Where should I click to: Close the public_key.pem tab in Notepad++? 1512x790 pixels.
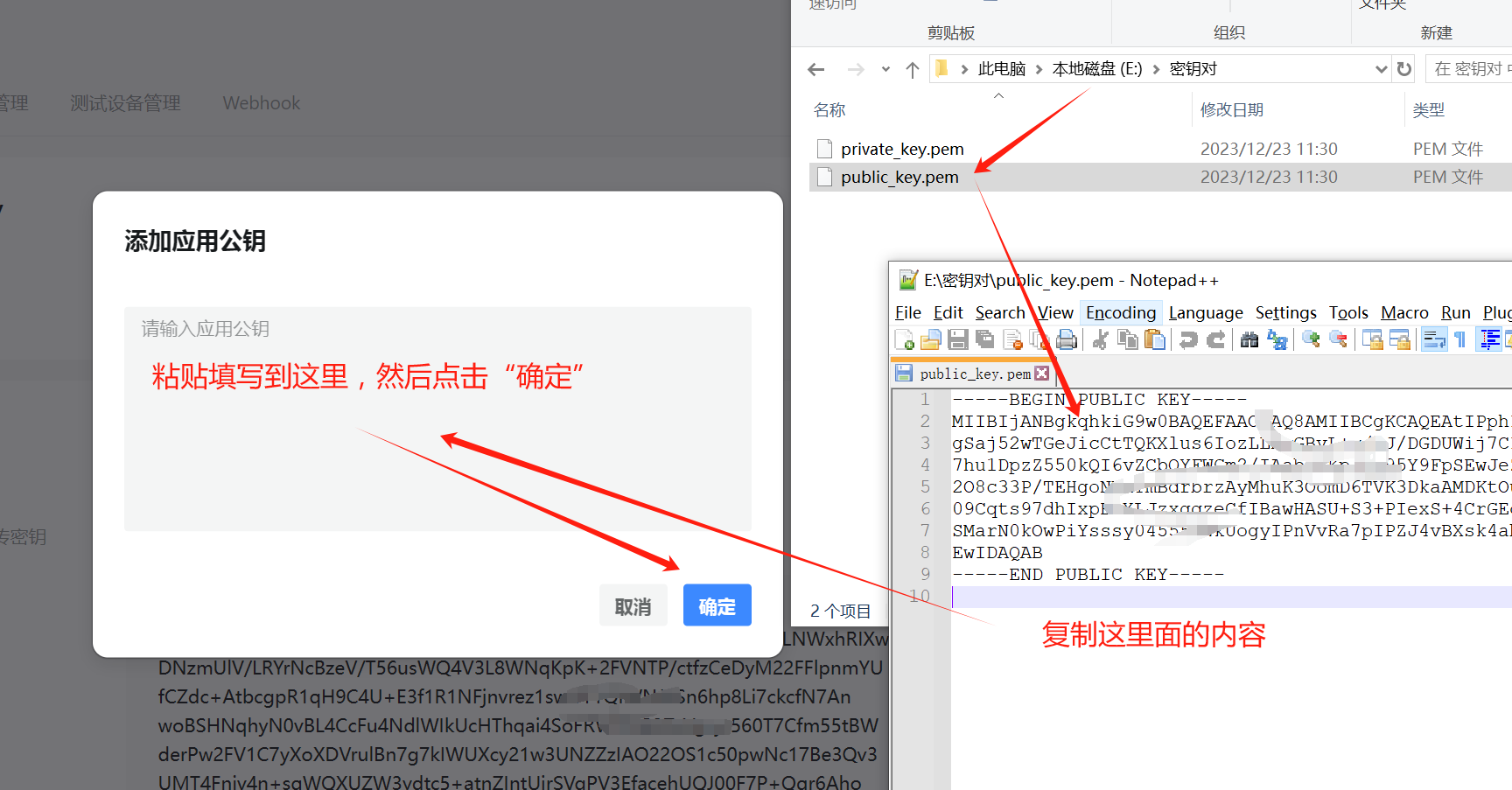point(1041,374)
